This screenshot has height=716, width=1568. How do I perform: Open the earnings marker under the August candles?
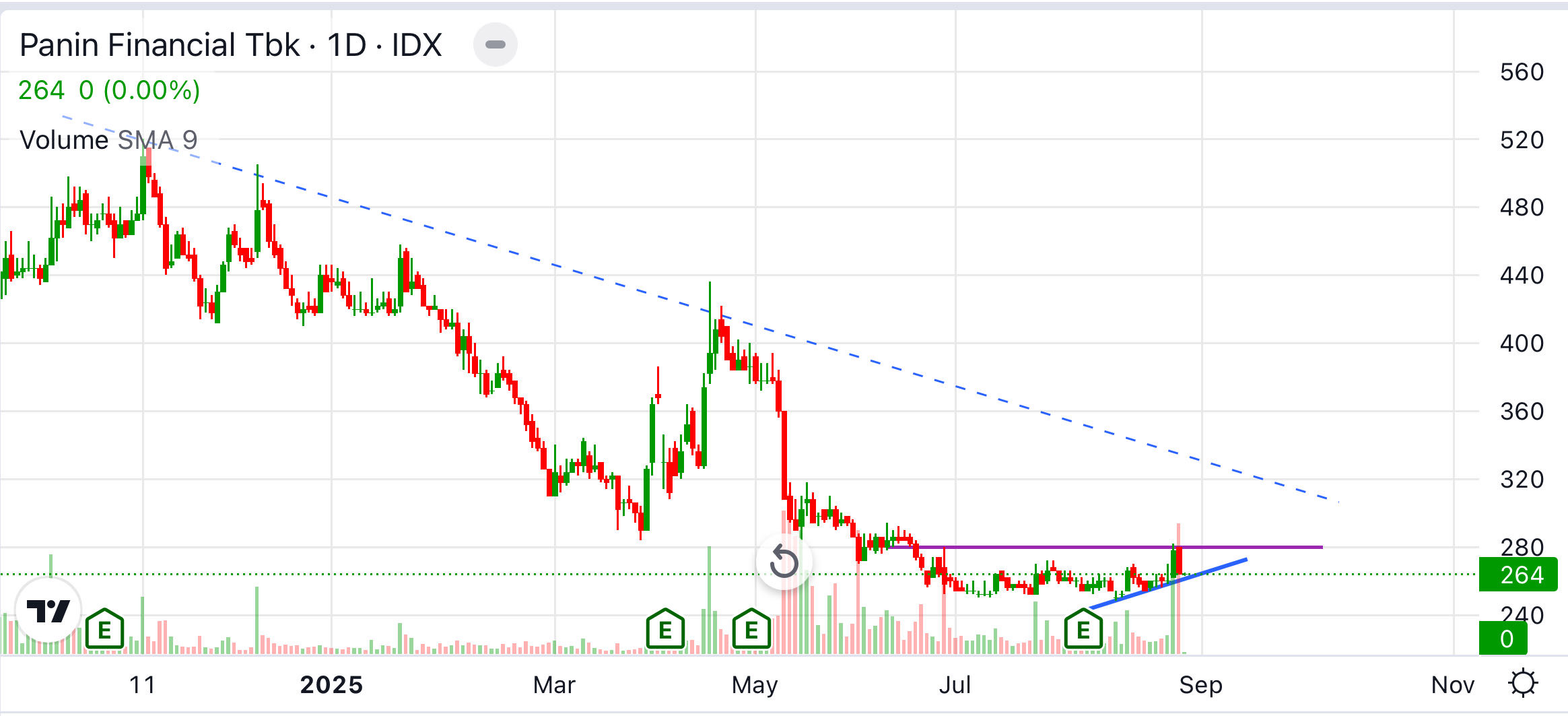1083,629
